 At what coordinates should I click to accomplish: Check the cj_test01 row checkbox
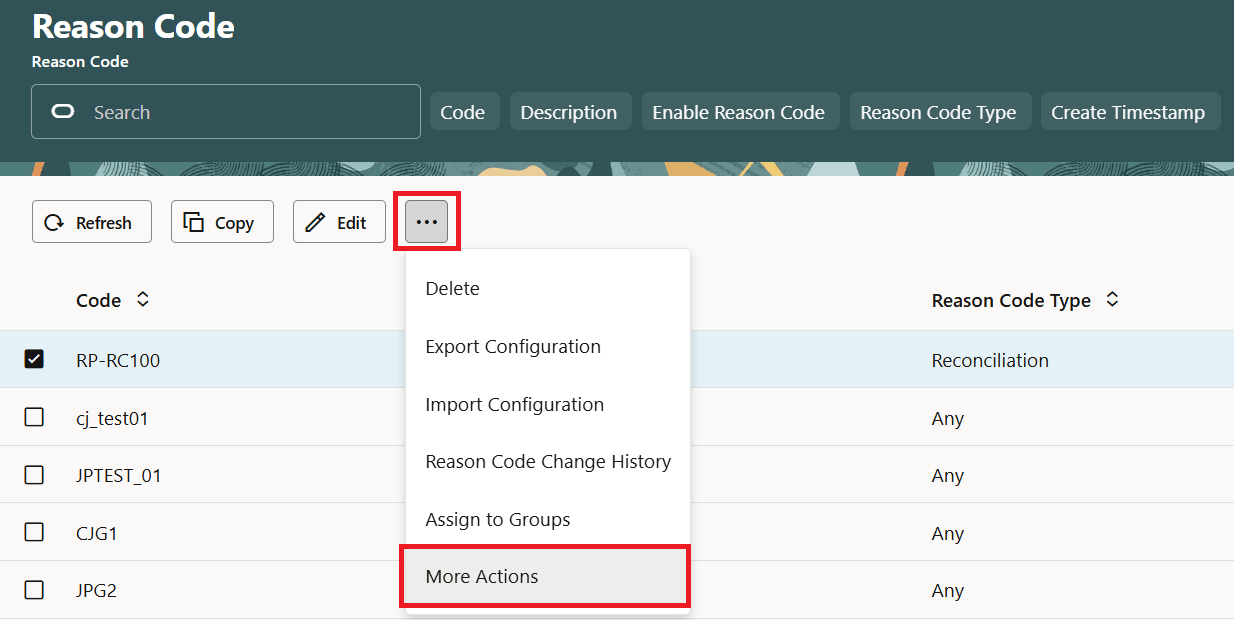34,418
